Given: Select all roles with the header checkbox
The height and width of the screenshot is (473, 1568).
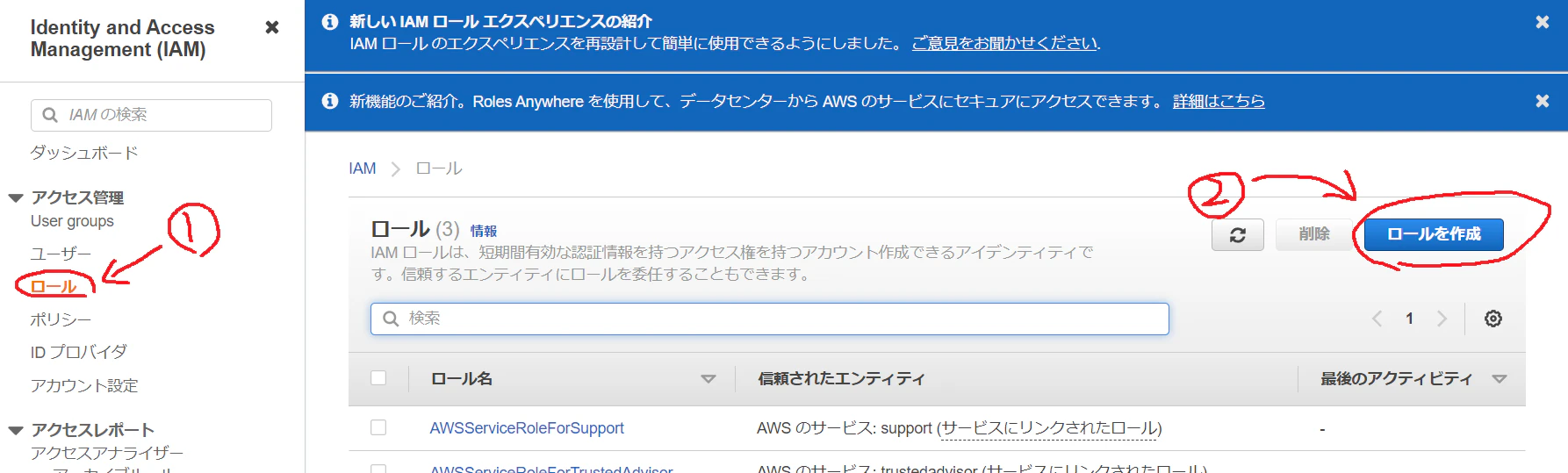Looking at the screenshot, I should click(x=378, y=378).
